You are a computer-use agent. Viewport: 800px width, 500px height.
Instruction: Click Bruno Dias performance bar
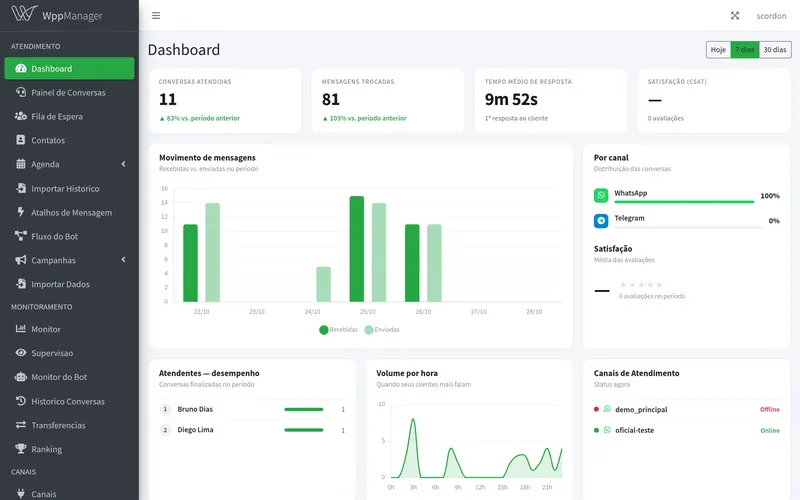(304, 409)
